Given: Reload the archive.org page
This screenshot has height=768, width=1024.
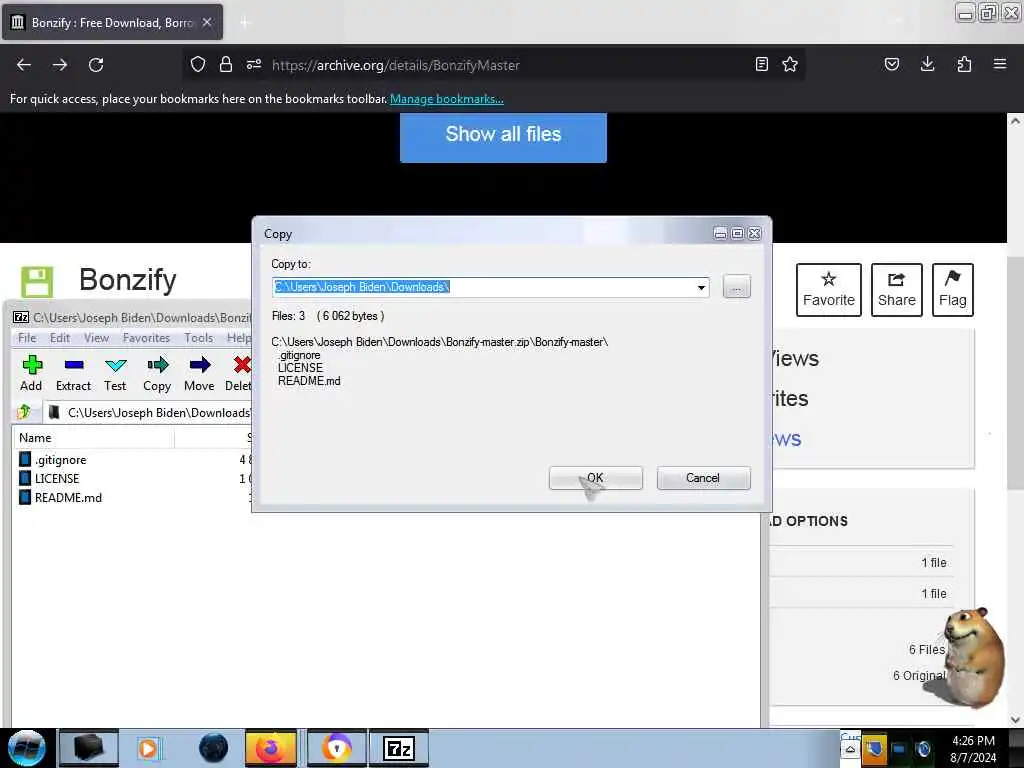Looking at the screenshot, I should pyautogui.click(x=96, y=65).
